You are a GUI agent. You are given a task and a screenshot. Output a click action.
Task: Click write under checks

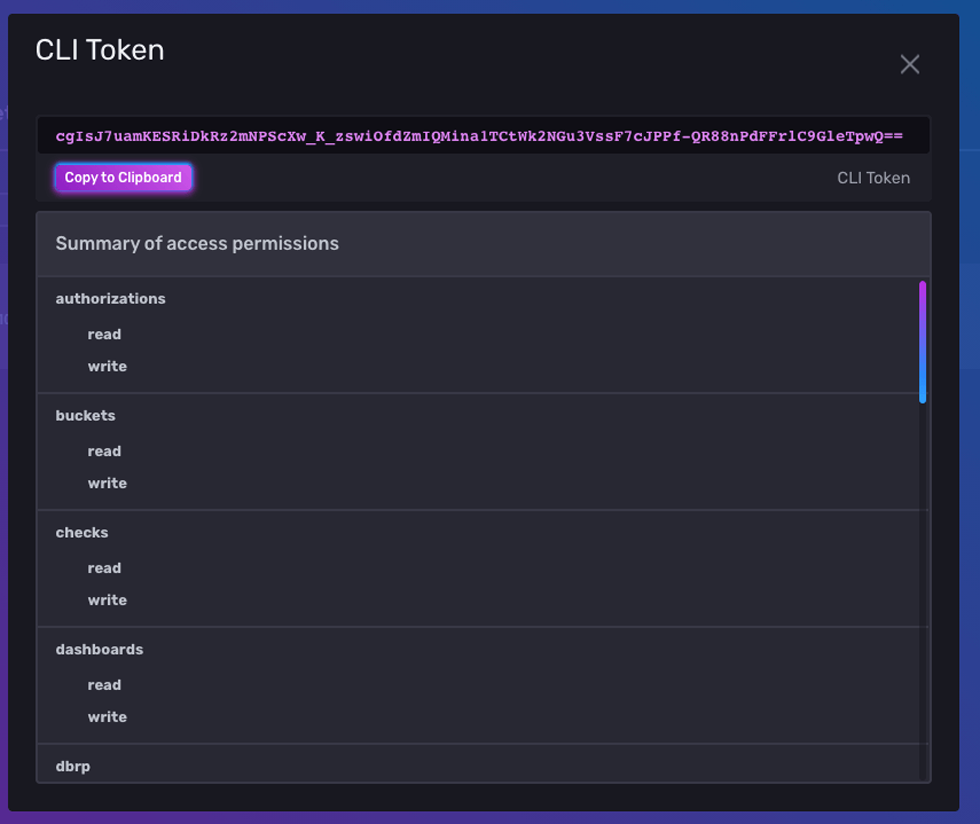click(x=107, y=599)
